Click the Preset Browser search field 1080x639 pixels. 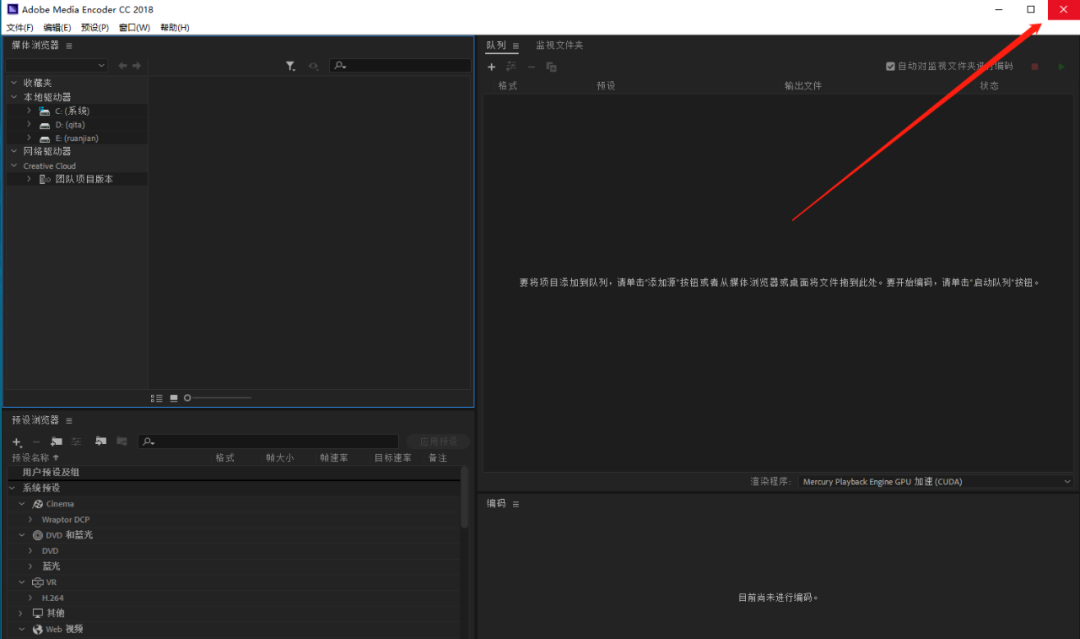pyautogui.click(x=269, y=441)
